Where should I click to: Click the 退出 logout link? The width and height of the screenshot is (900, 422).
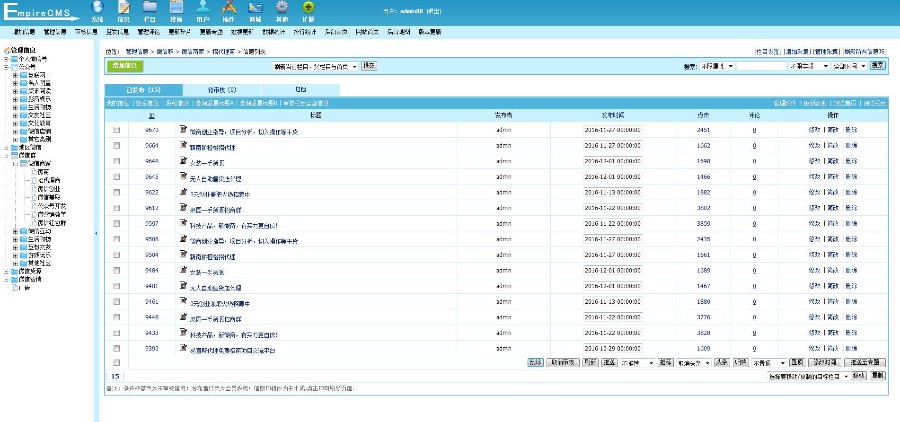pos(433,11)
